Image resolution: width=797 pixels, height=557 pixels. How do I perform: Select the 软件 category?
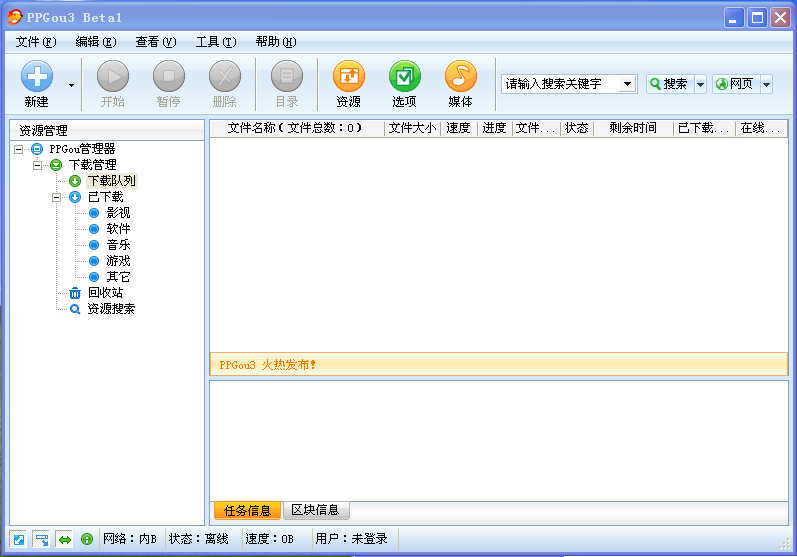(x=118, y=229)
